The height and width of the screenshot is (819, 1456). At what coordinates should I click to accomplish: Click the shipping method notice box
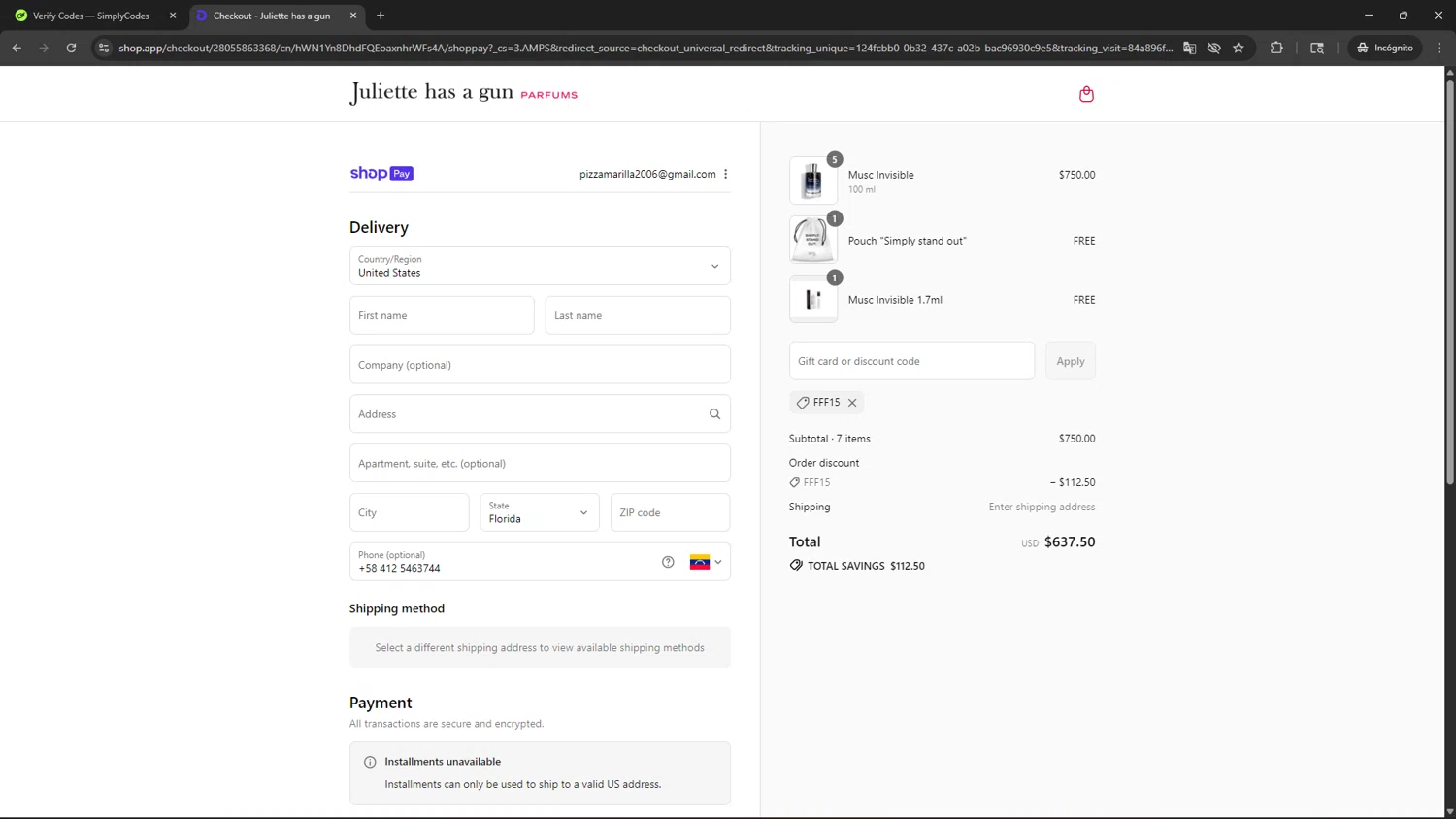[x=540, y=647]
